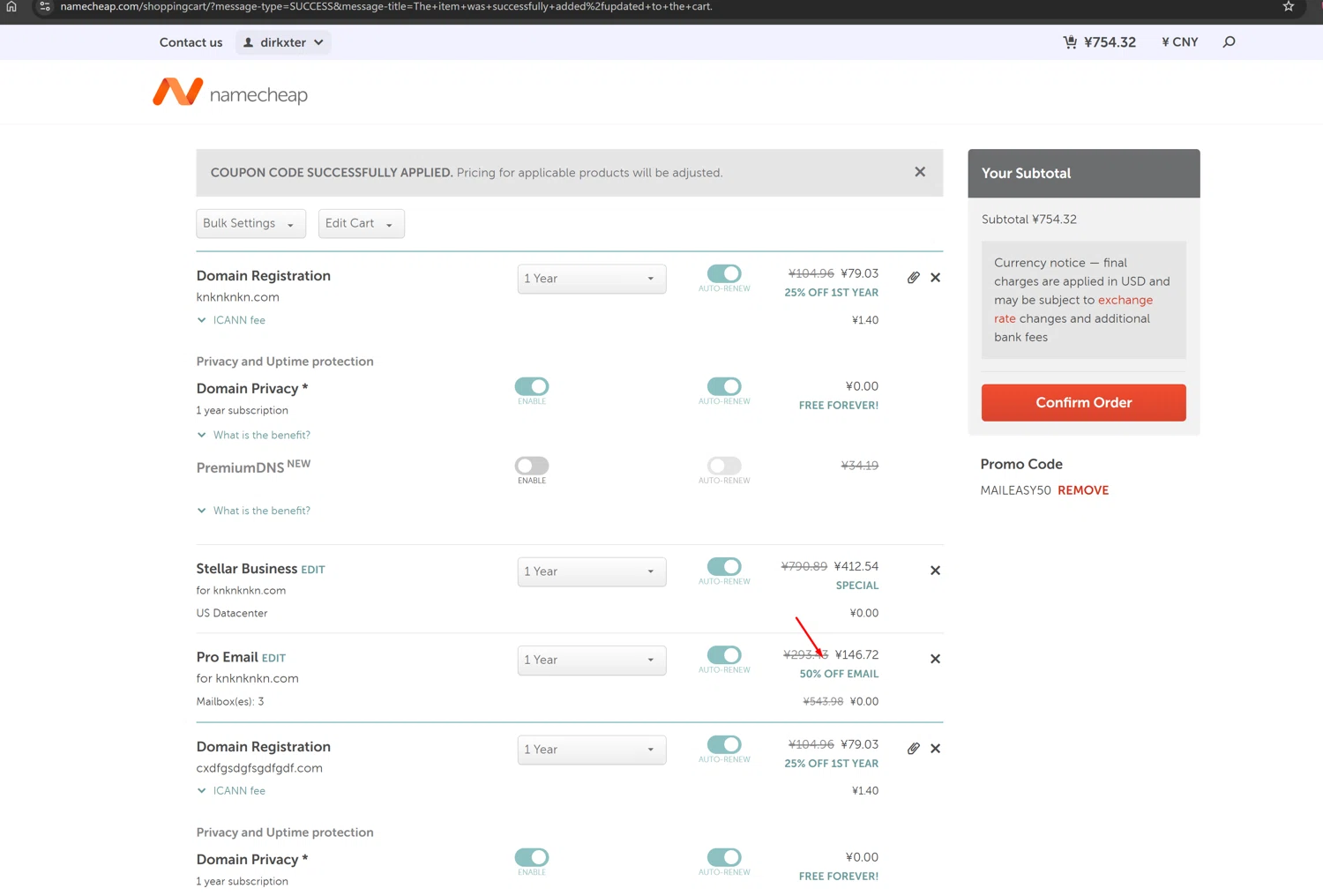Change duration for Pro Email
The image size is (1323, 896).
(x=592, y=660)
